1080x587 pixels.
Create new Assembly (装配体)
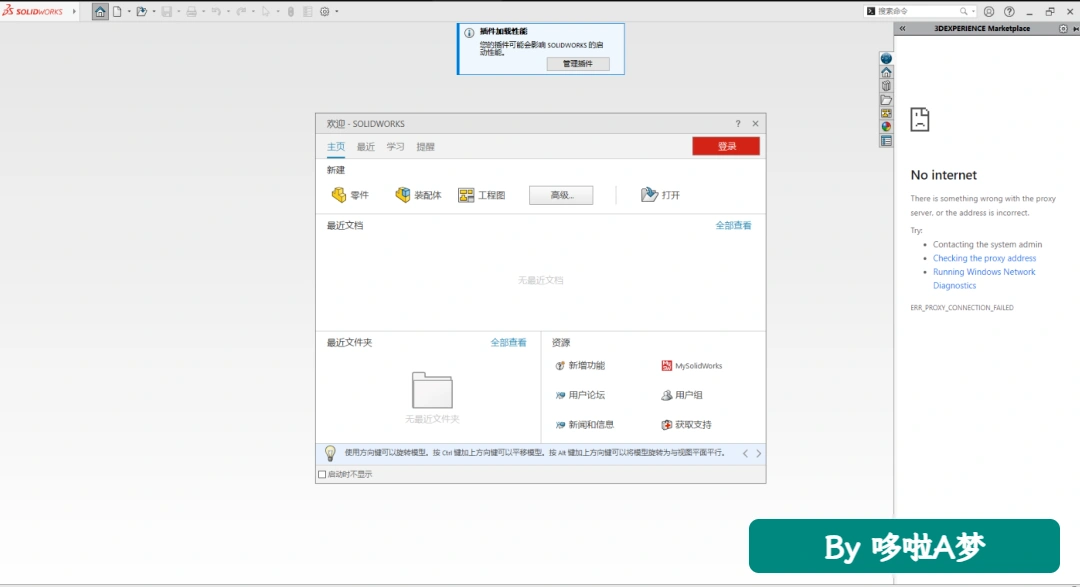pyautogui.click(x=418, y=195)
